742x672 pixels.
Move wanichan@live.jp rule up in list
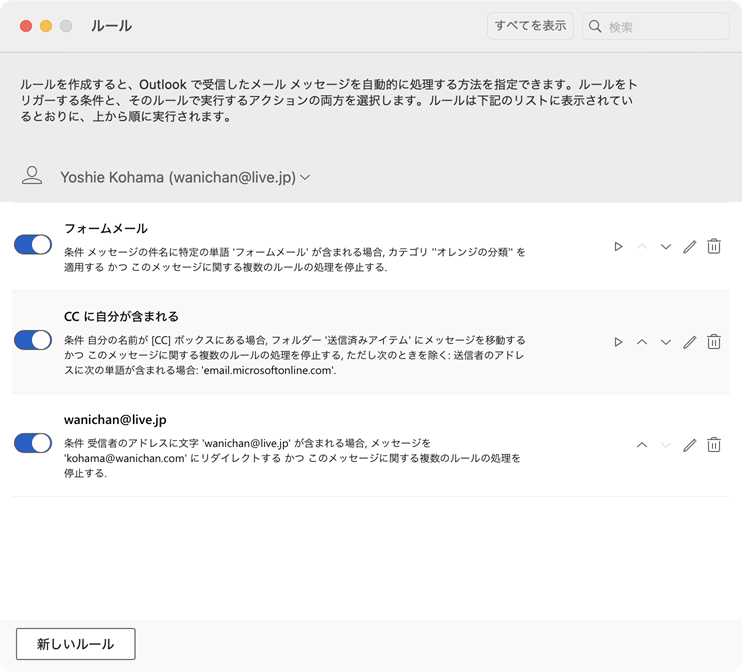coord(642,445)
